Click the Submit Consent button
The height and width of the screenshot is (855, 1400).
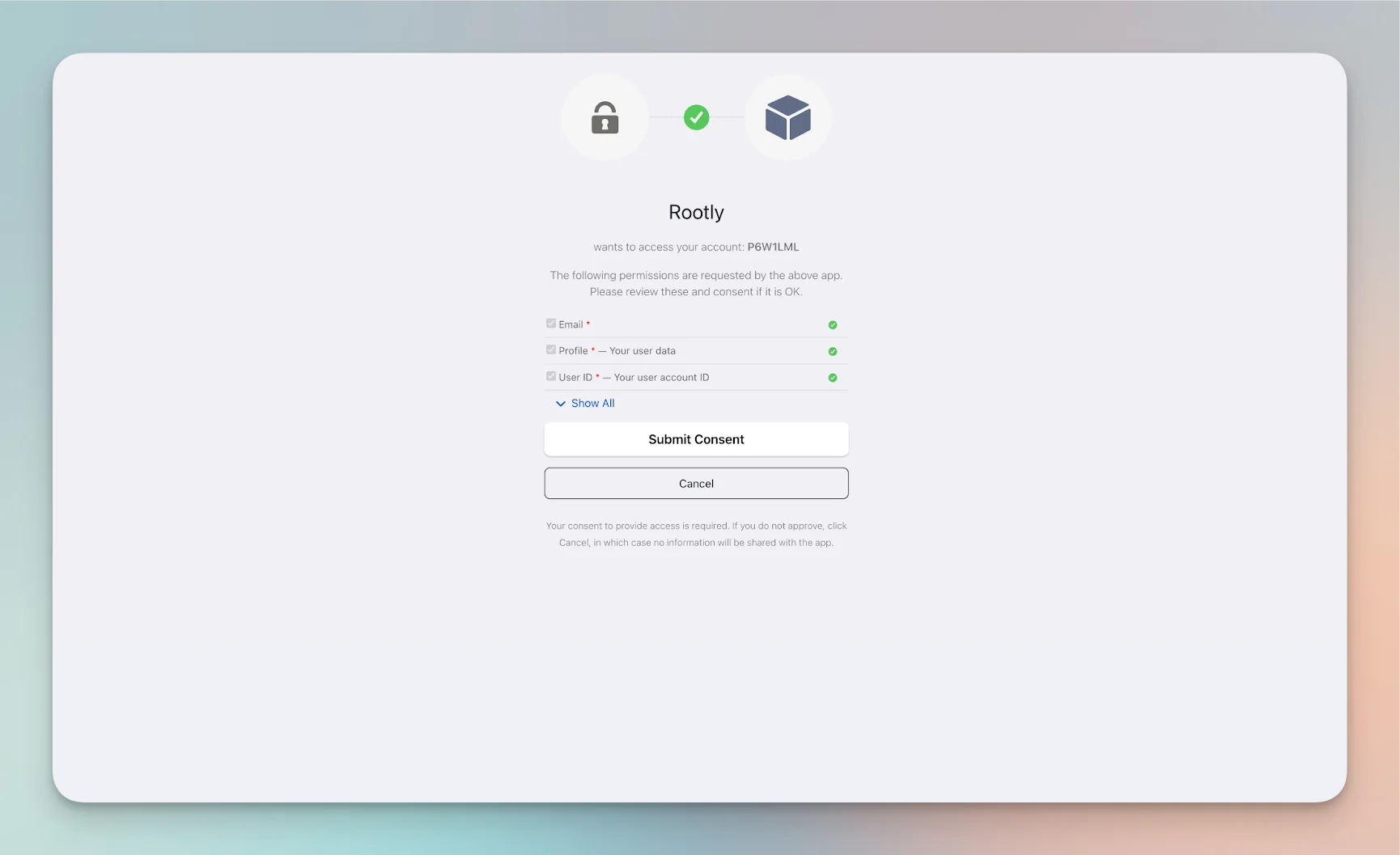click(696, 439)
